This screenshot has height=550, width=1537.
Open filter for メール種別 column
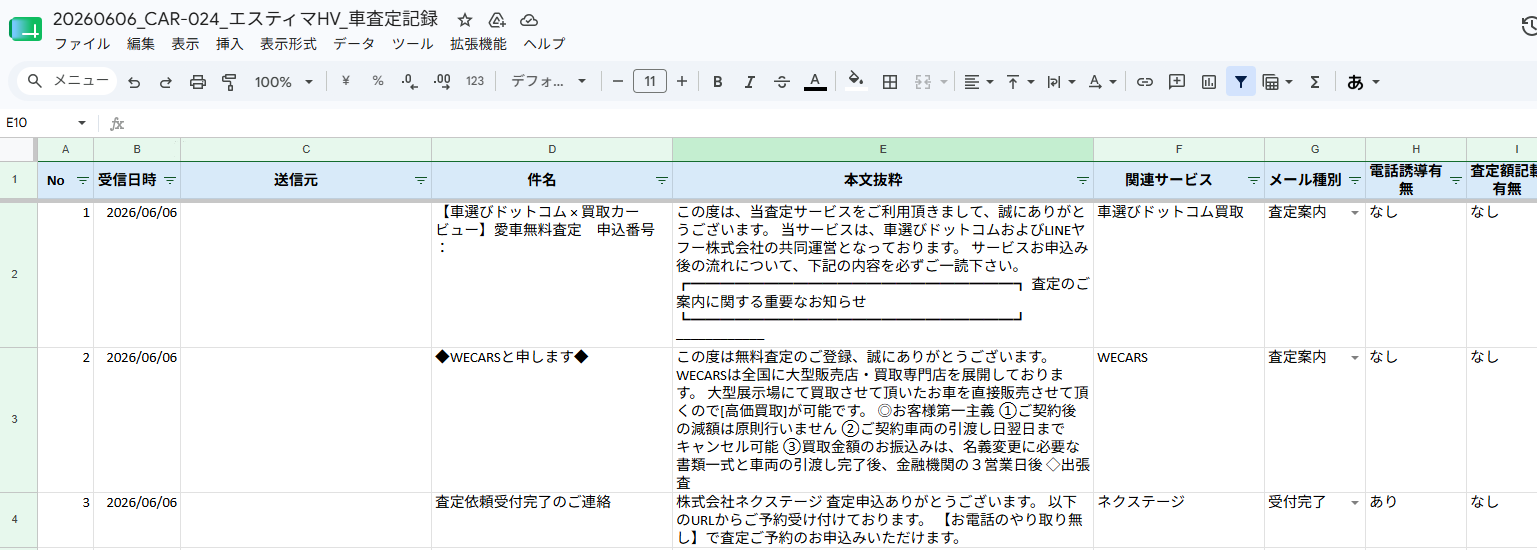coord(1354,180)
